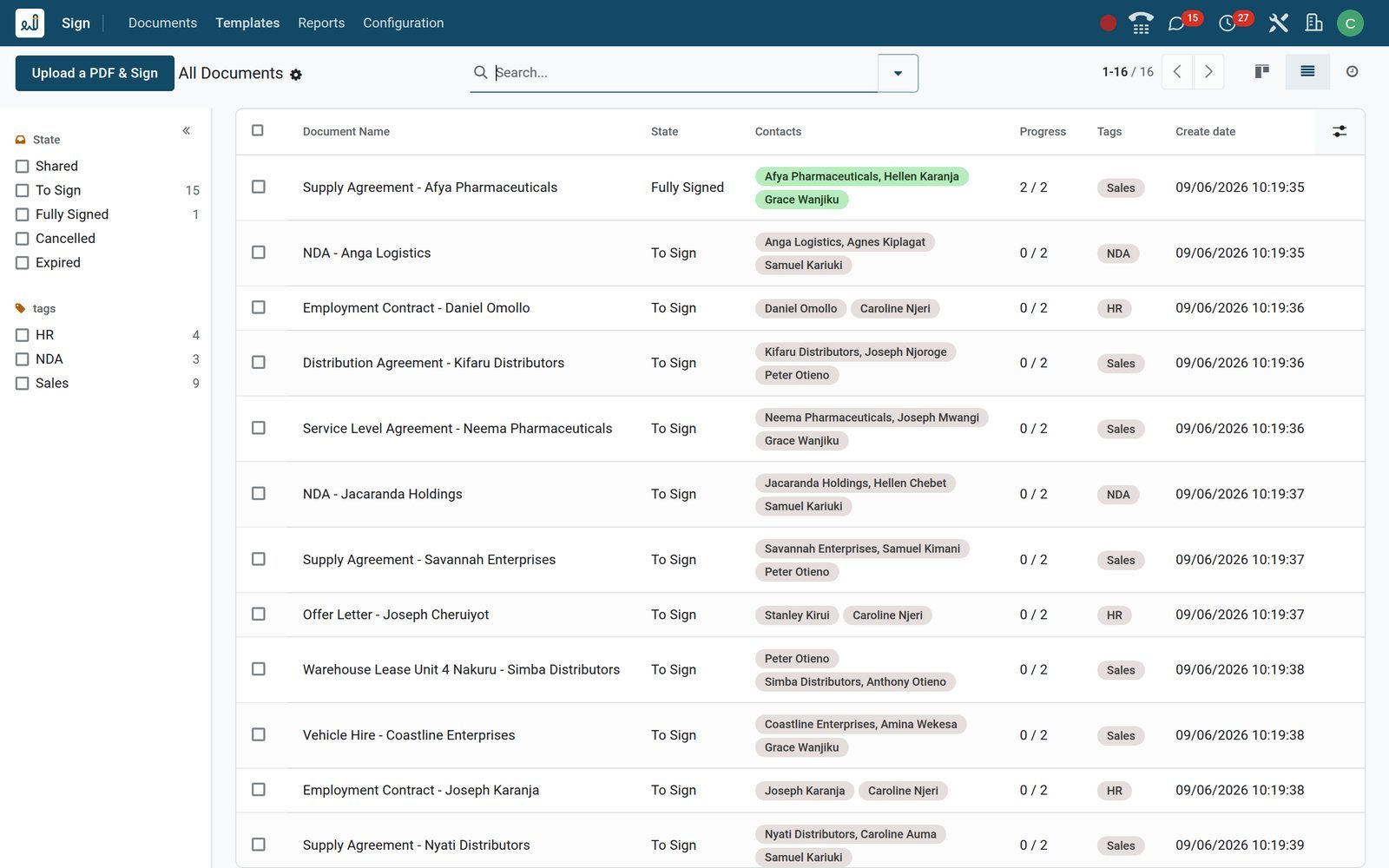This screenshot has width=1389, height=868.
Task: Check the Shared state filter
Action: 23,166
